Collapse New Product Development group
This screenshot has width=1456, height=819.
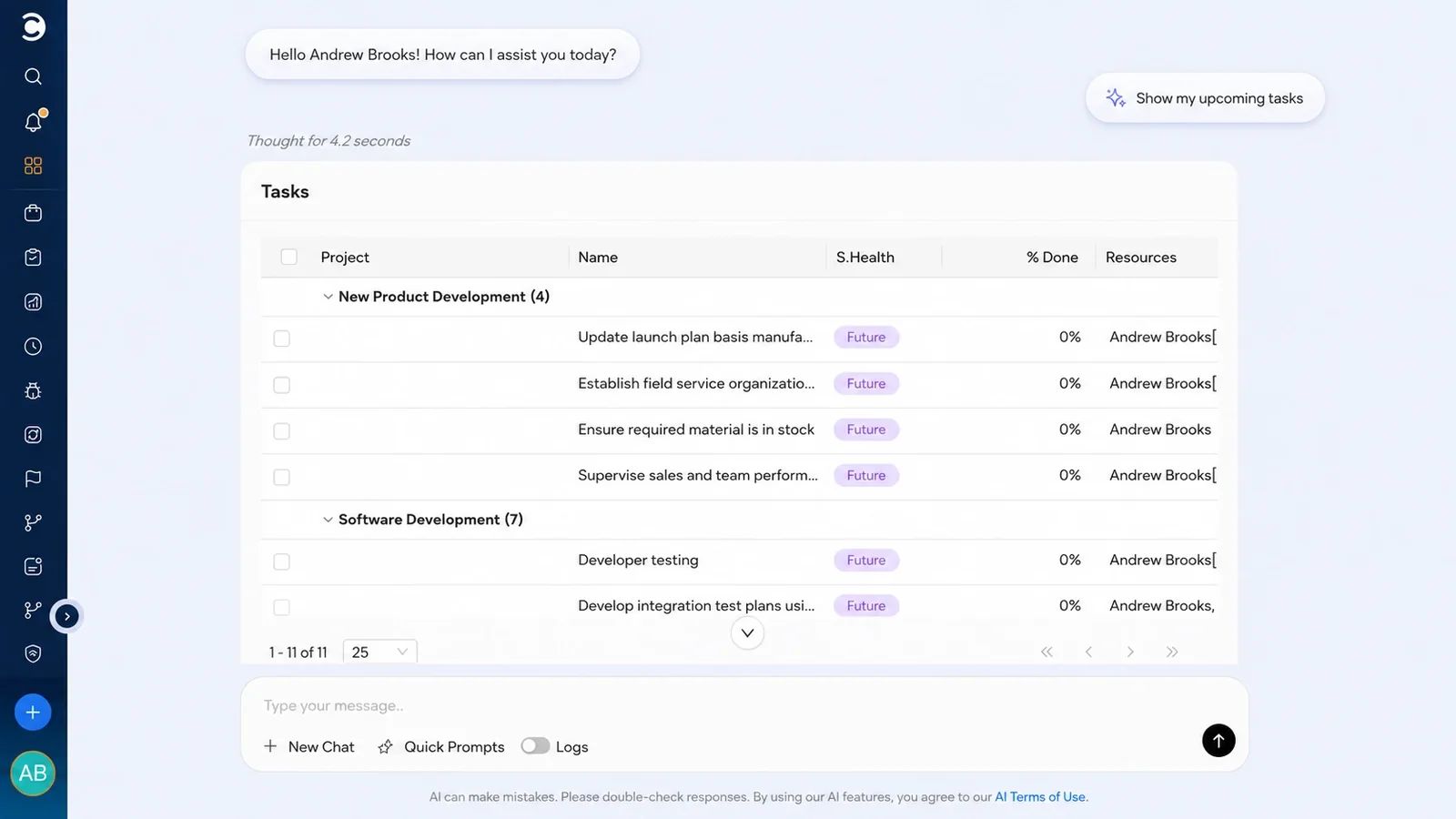point(328,297)
